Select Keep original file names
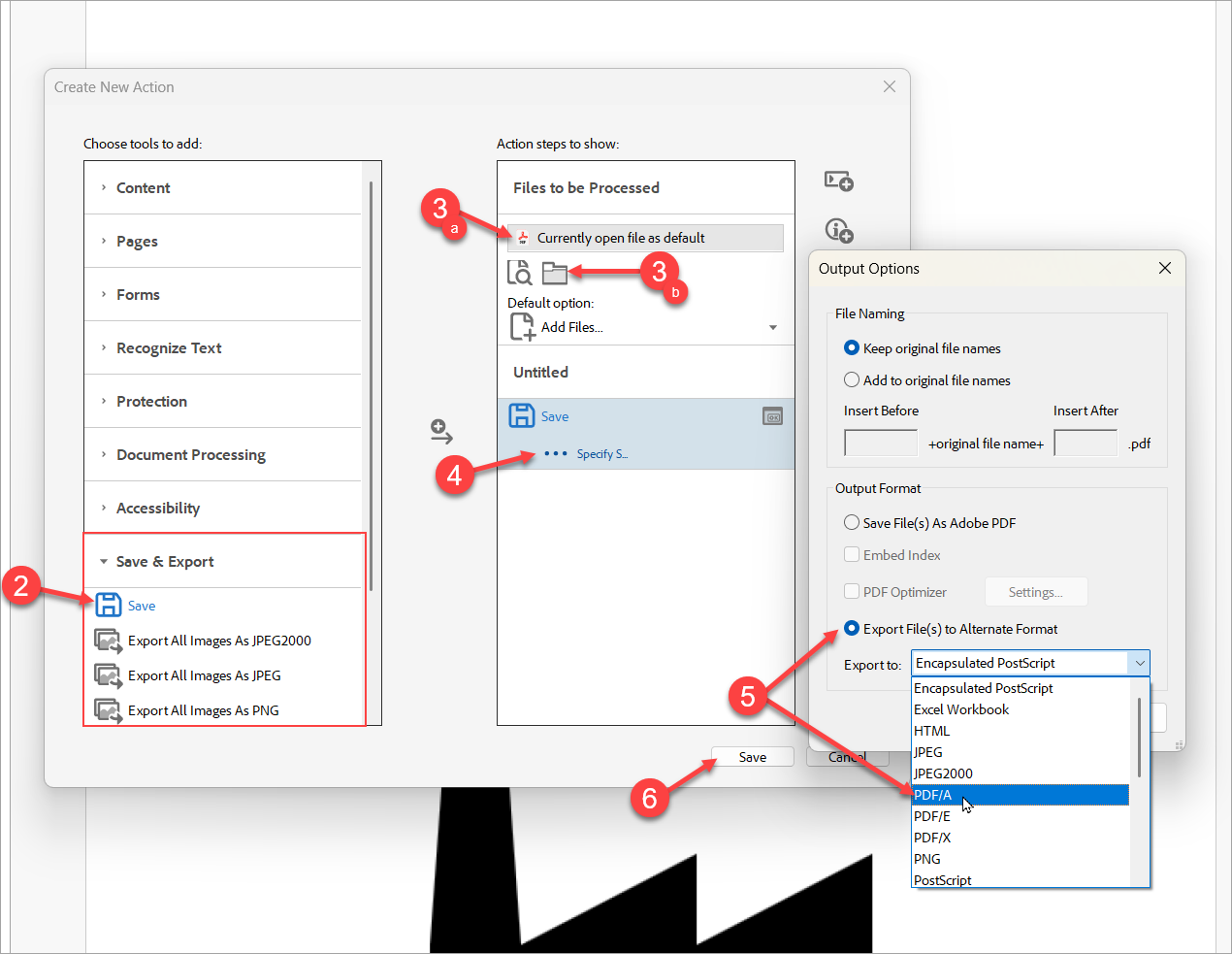 pos(852,347)
